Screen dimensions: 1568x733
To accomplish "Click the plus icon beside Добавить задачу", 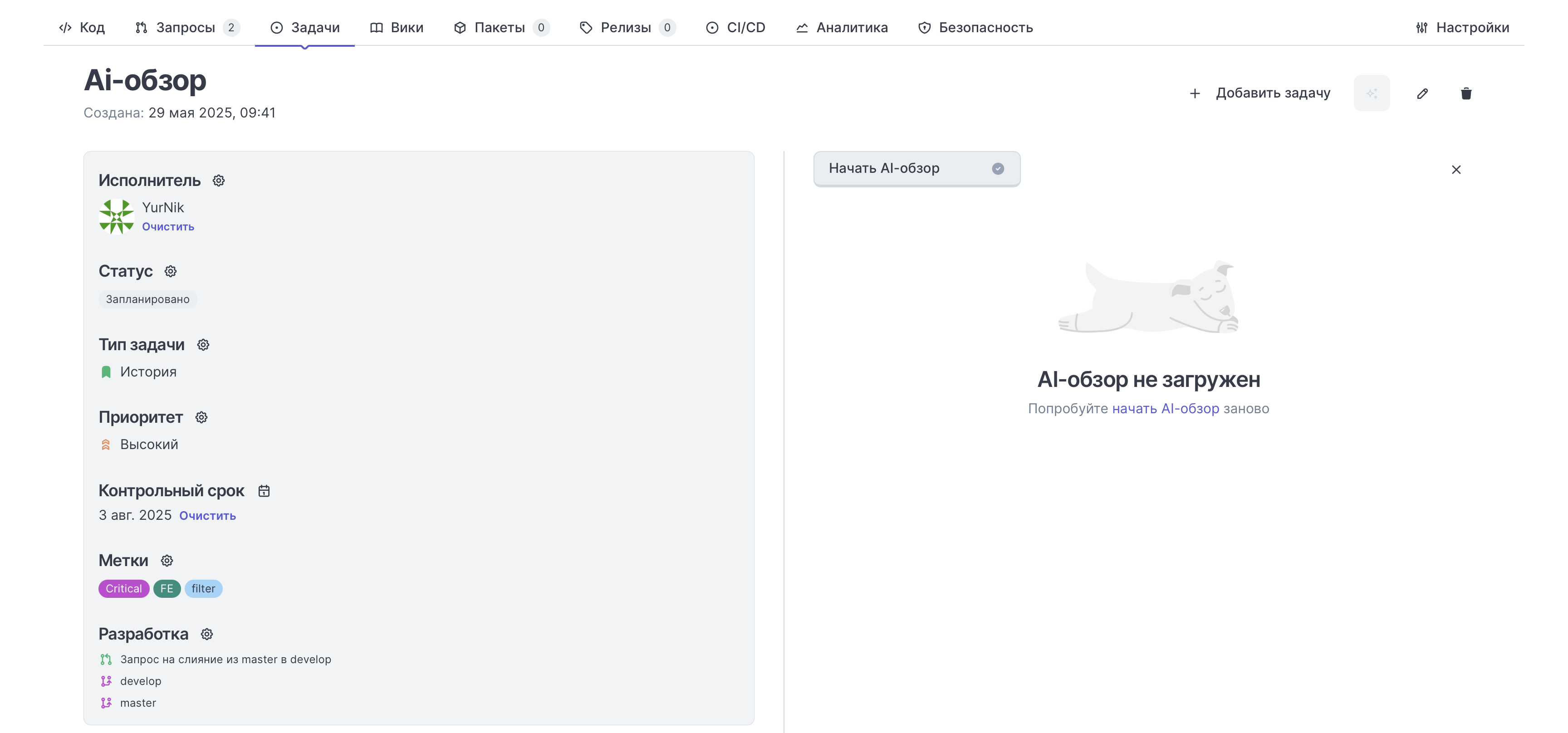I will (x=1194, y=94).
